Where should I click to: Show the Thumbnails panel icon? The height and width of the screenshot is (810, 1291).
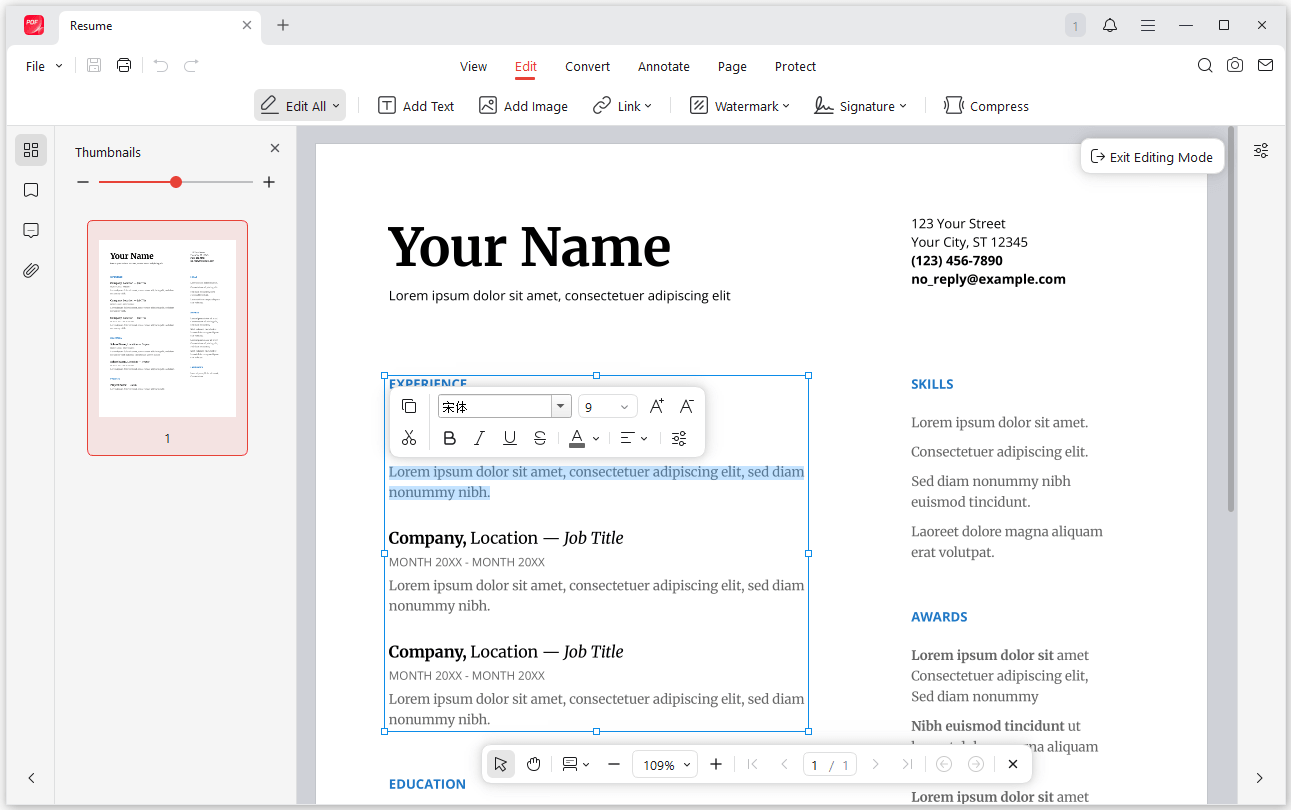pyautogui.click(x=31, y=150)
